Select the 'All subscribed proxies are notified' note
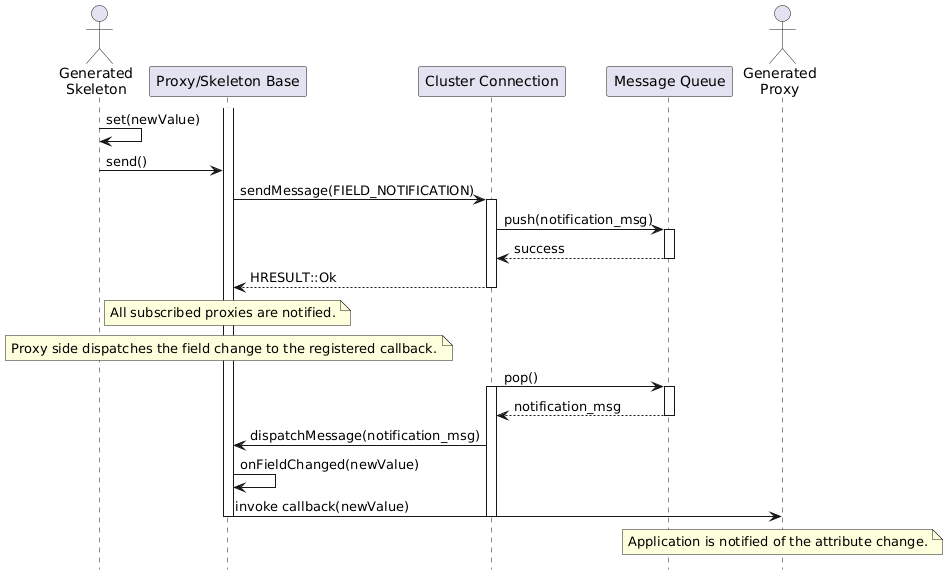The image size is (948, 575). point(227,313)
